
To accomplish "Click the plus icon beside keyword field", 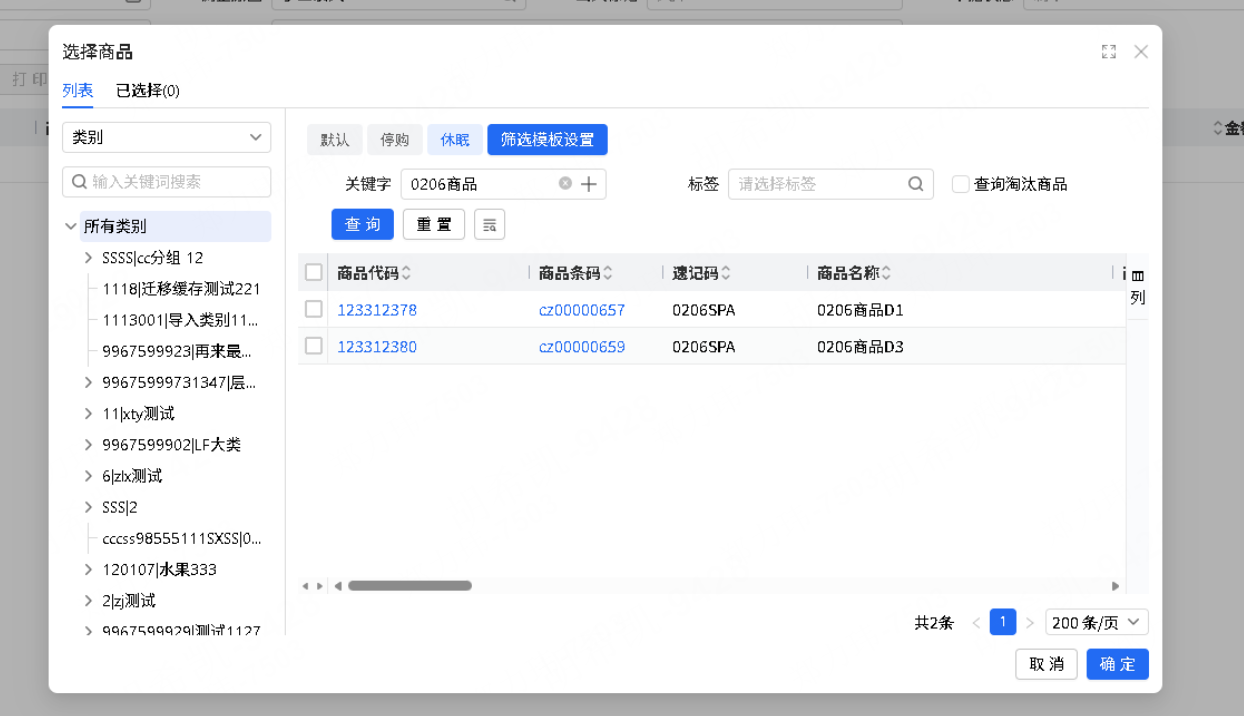I will [x=589, y=184].
